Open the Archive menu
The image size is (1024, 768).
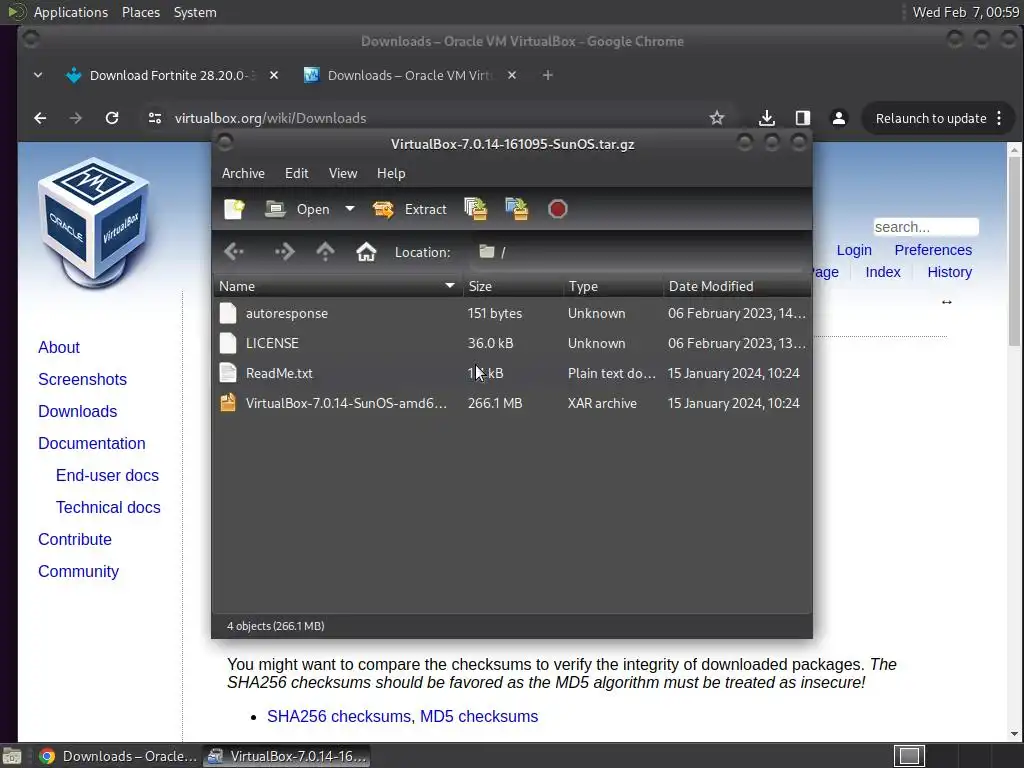pos(243,173)
